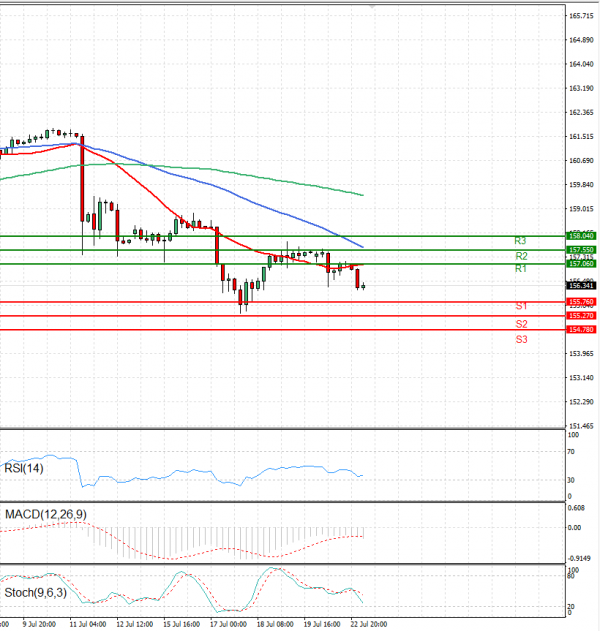Screen dimensions: 600x631
Task: Click the RSI 30 level label
Action: pyautogui.click(x=571, y=480)
